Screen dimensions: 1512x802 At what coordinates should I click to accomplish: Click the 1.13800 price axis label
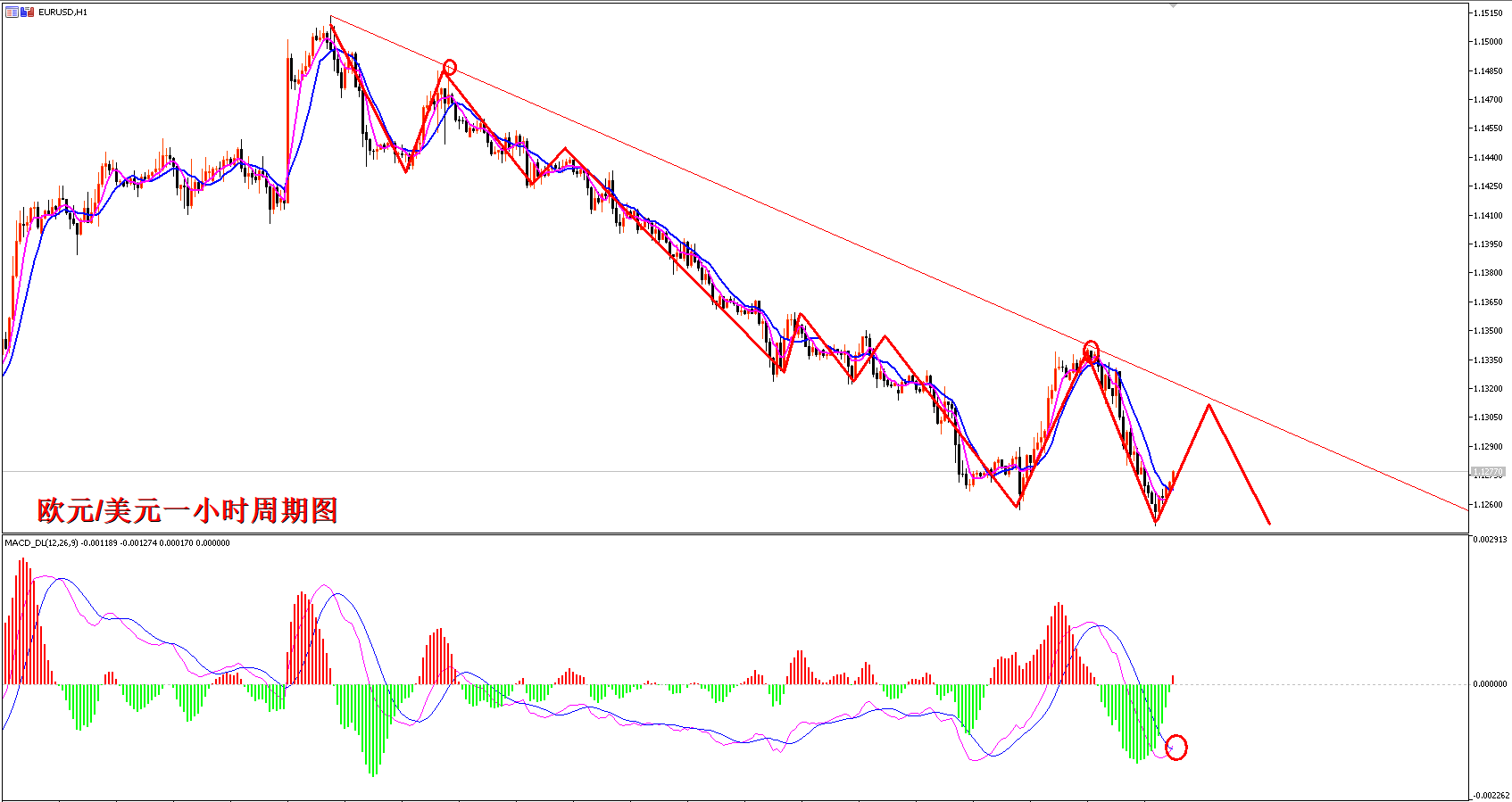(1488, 273)
